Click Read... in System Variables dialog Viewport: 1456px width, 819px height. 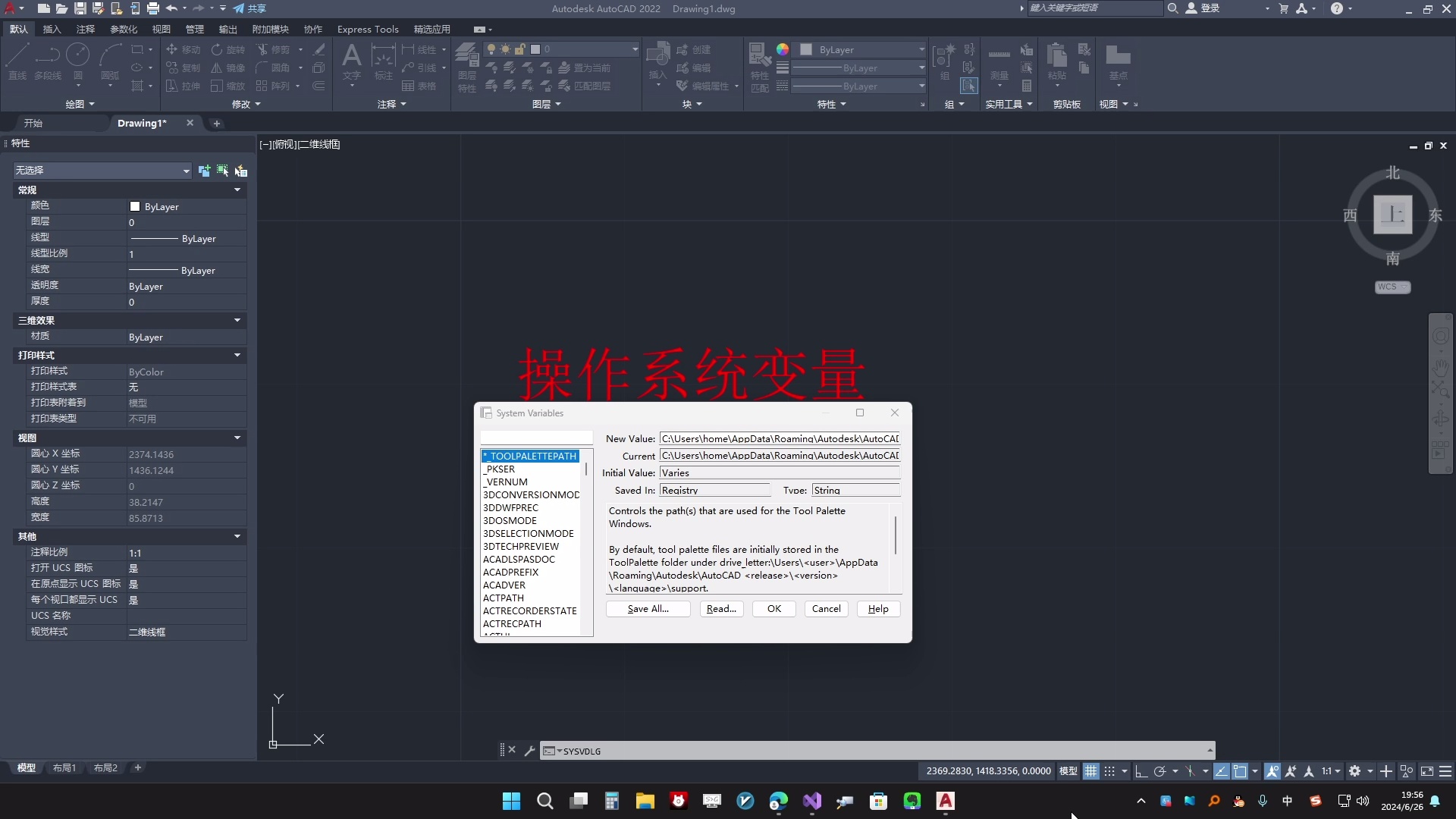click(x=721, y=609)
